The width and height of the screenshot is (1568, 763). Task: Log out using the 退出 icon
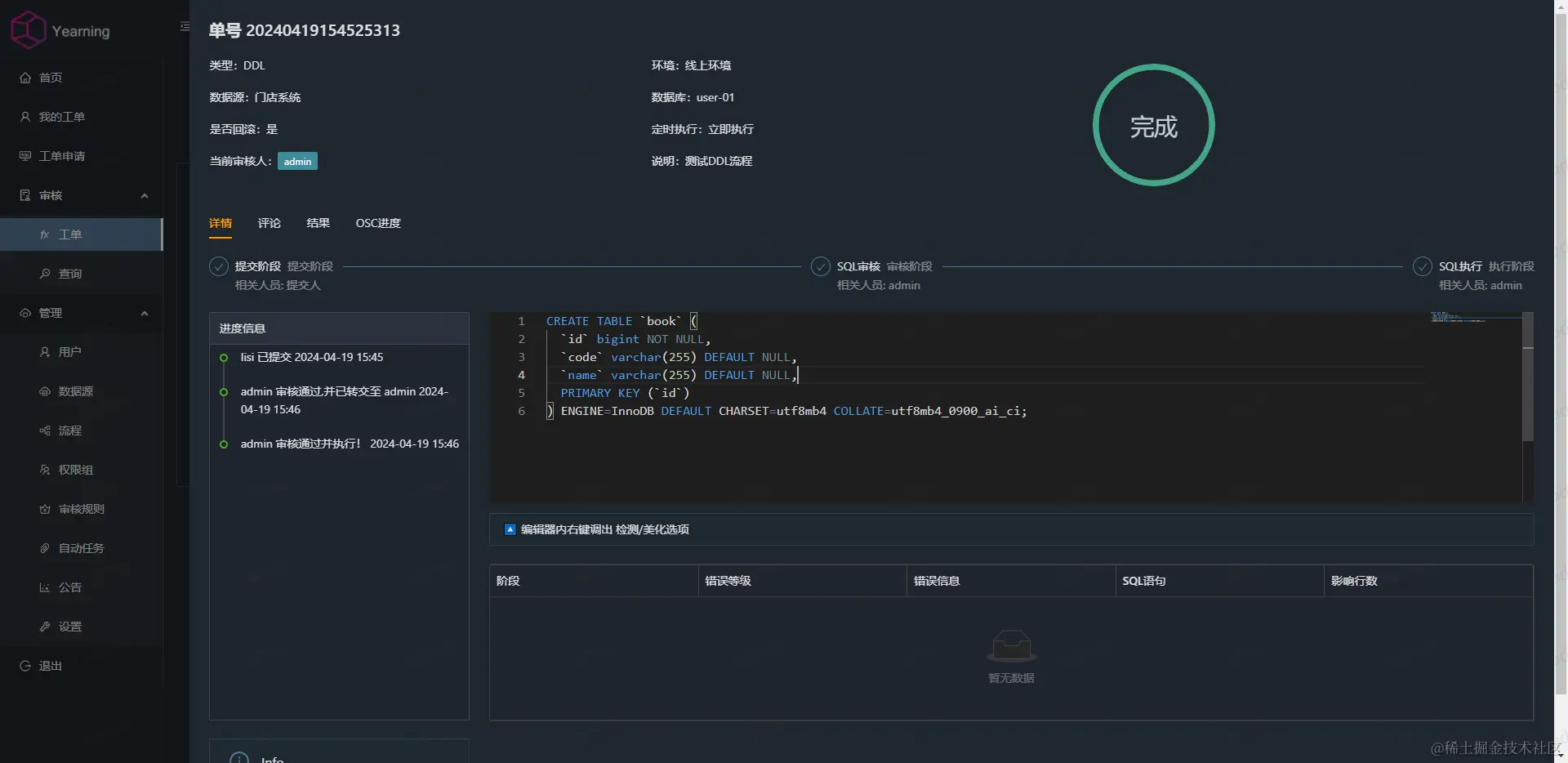(25, 666)
